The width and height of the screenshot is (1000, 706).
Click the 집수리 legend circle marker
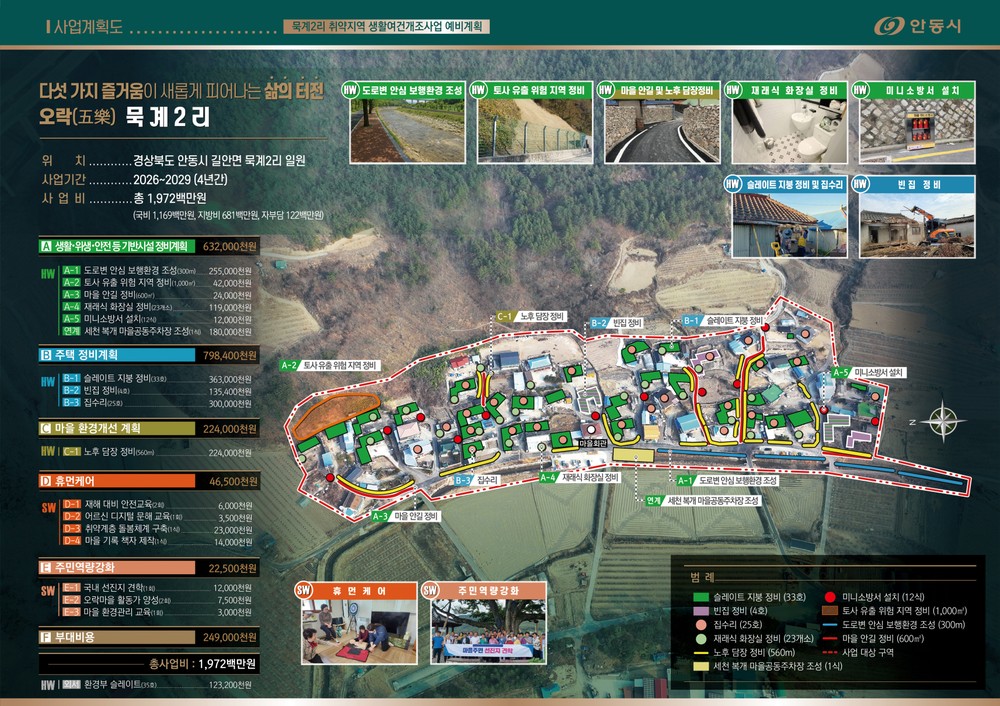click(701, 624)
